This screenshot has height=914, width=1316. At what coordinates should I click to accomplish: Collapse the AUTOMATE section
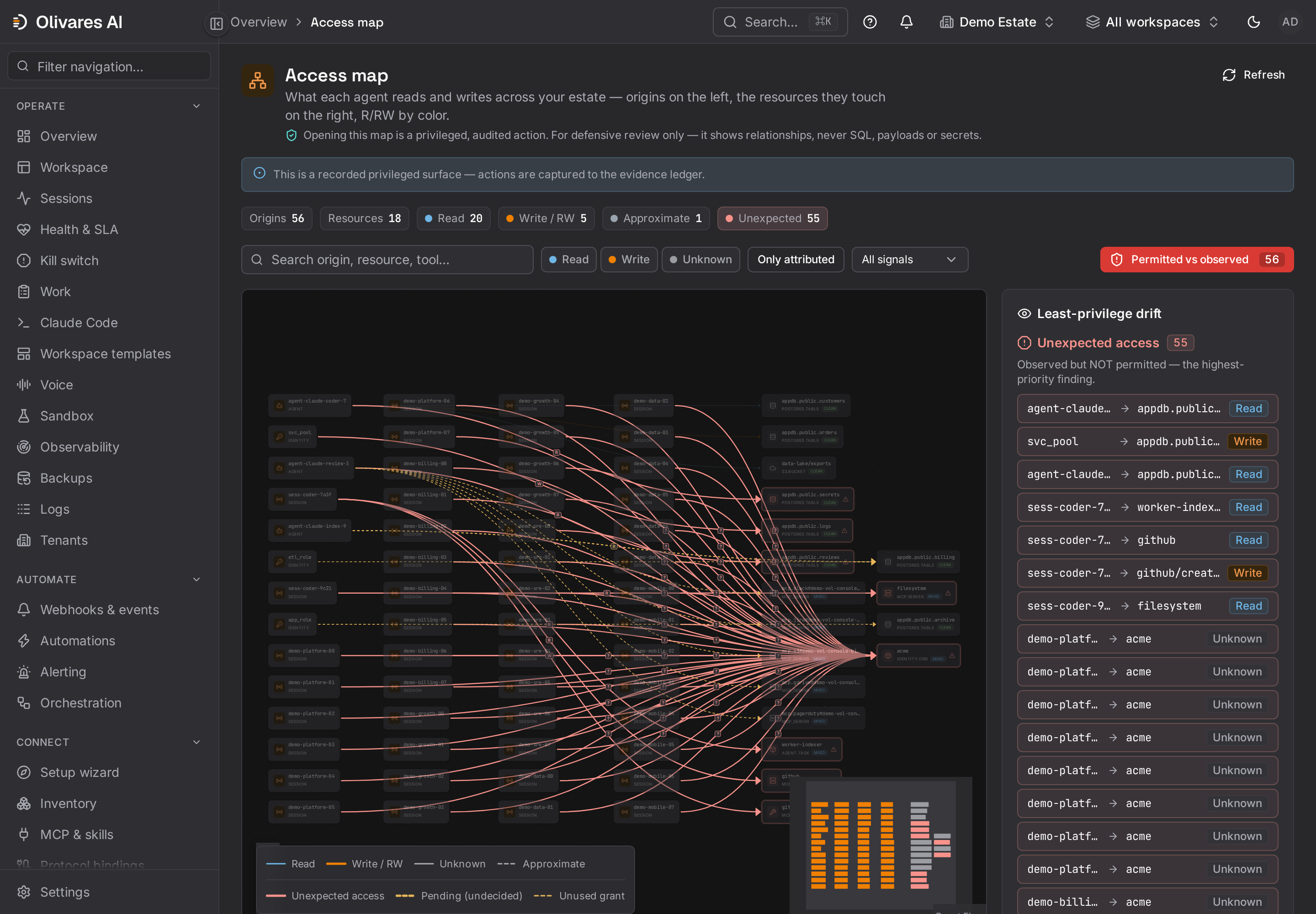109,579
